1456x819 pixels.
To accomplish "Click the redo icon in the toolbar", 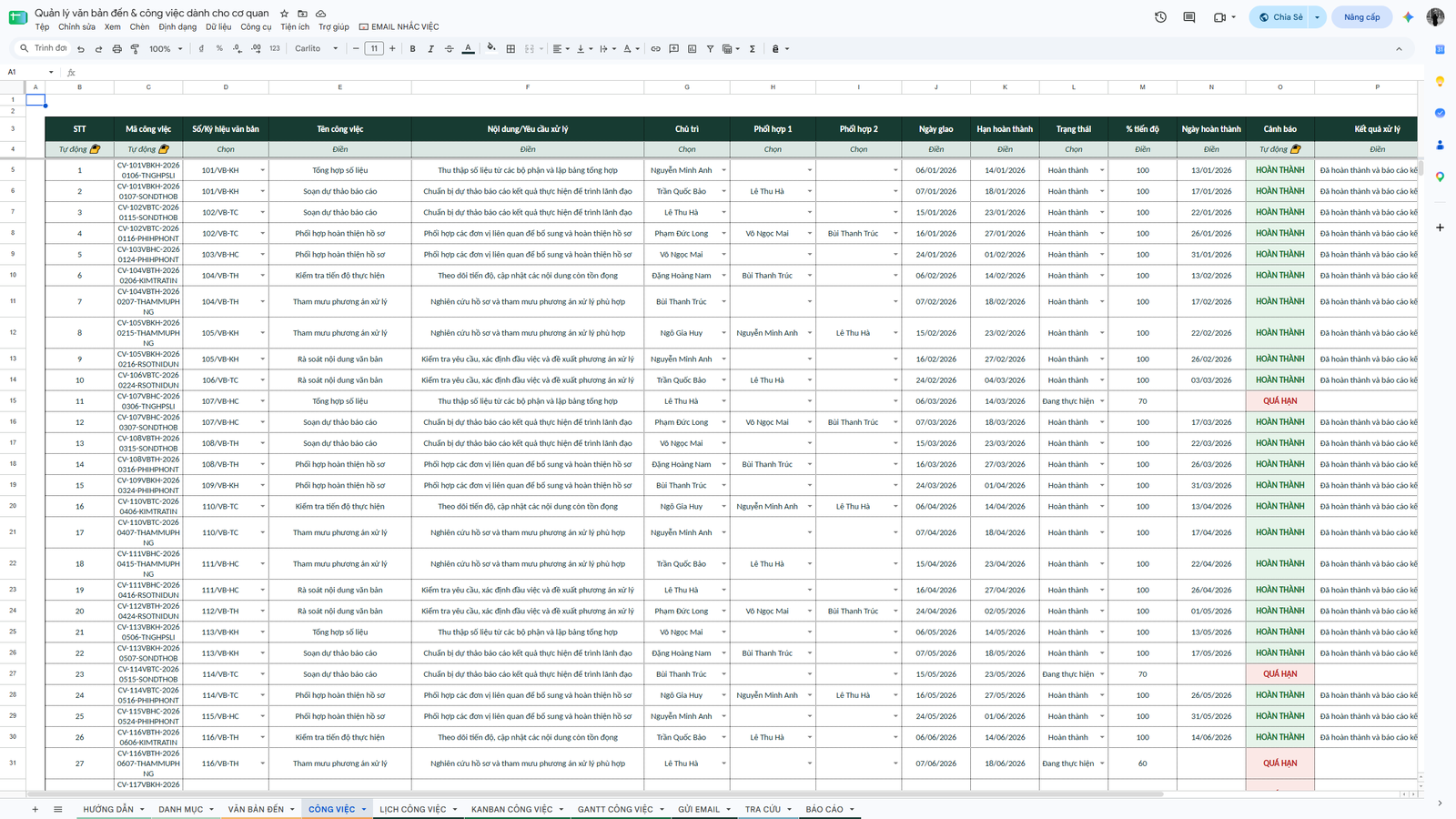I will (x=98, y=49).
